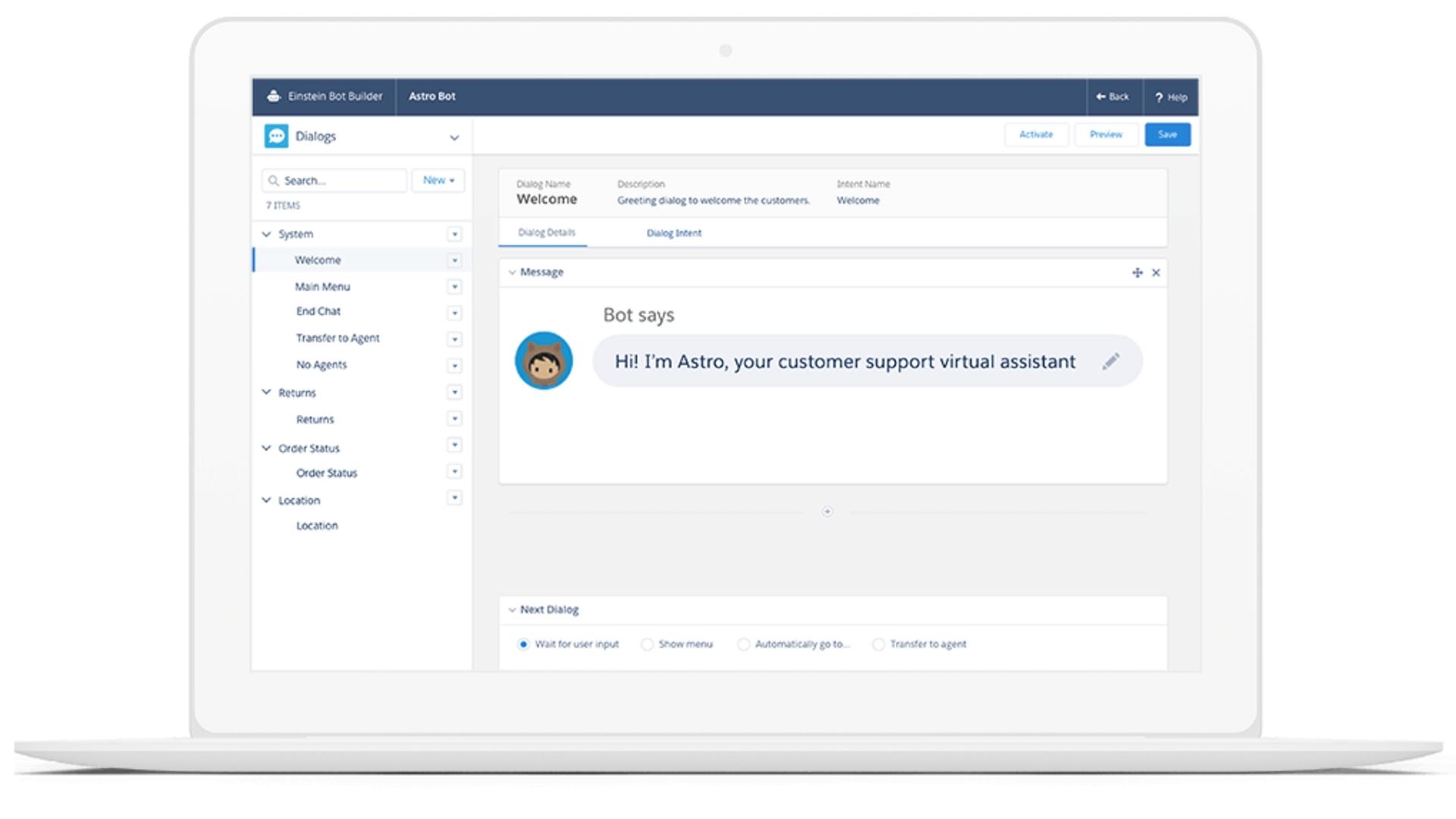Switch to Dialog Intent tab

click(674, 233)
